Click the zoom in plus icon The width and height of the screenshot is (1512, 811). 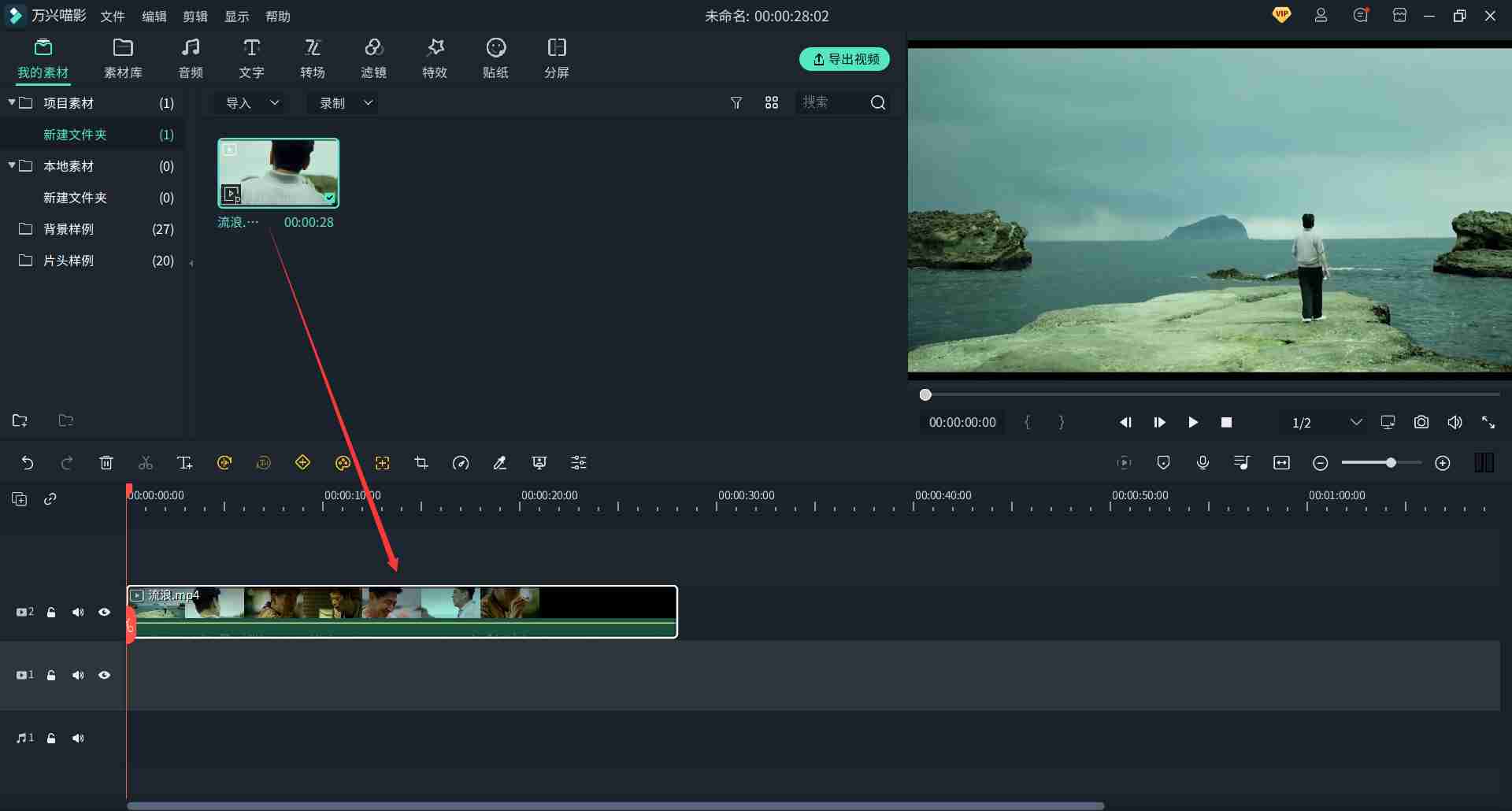point(1443,463)
